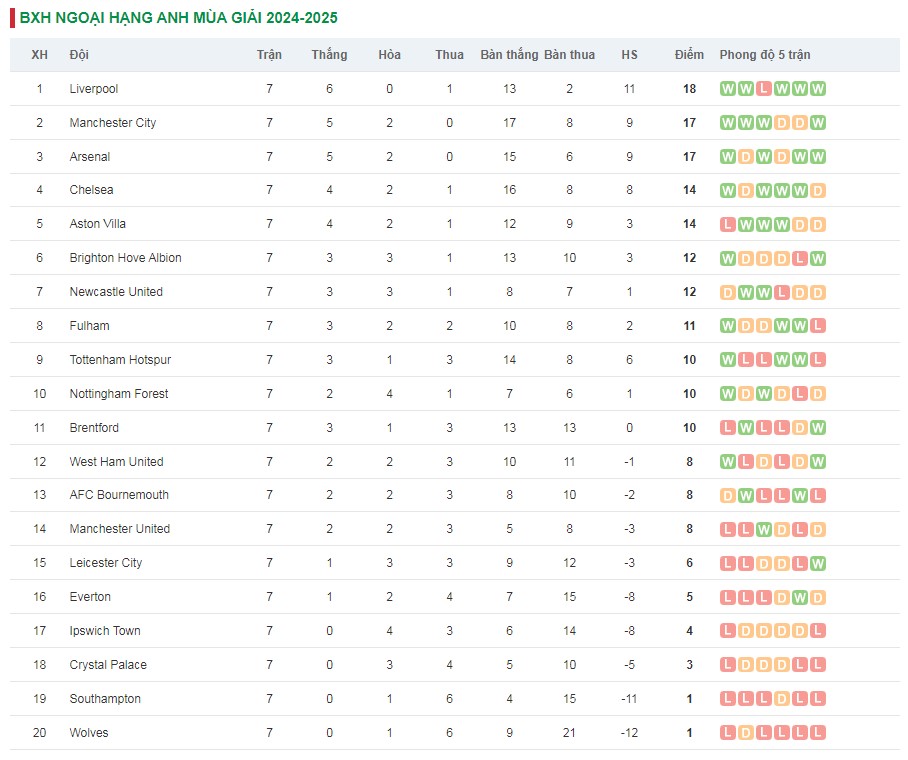
Task: Click Chelsea's 16 goals scored value
Action: pos(510,189)
